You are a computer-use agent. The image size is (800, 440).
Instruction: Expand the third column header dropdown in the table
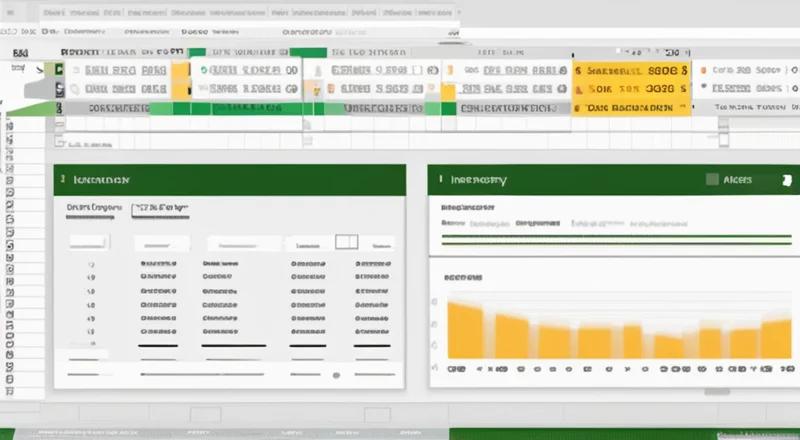point(236,242)
